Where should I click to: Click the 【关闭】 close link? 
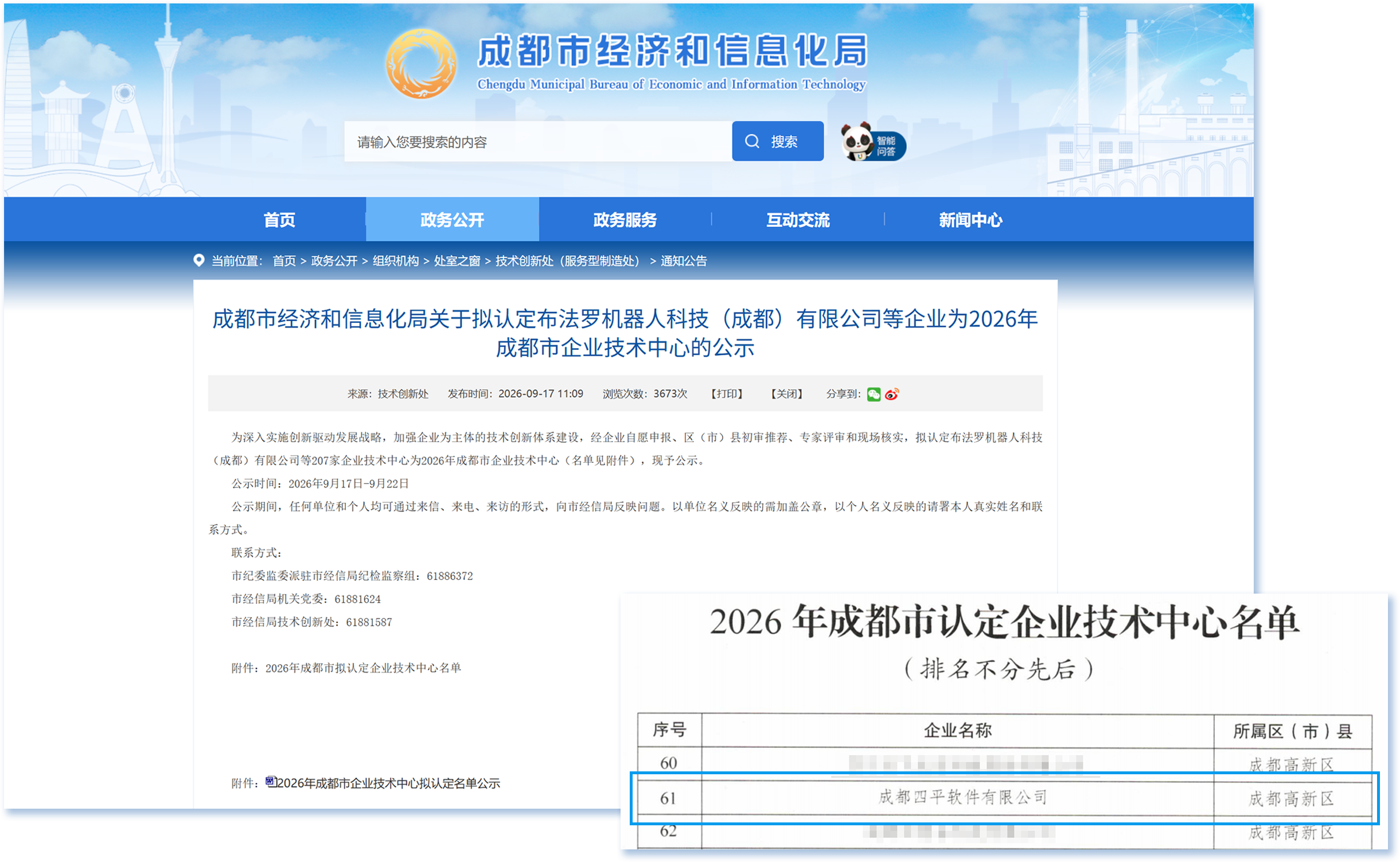click(786, 394)
